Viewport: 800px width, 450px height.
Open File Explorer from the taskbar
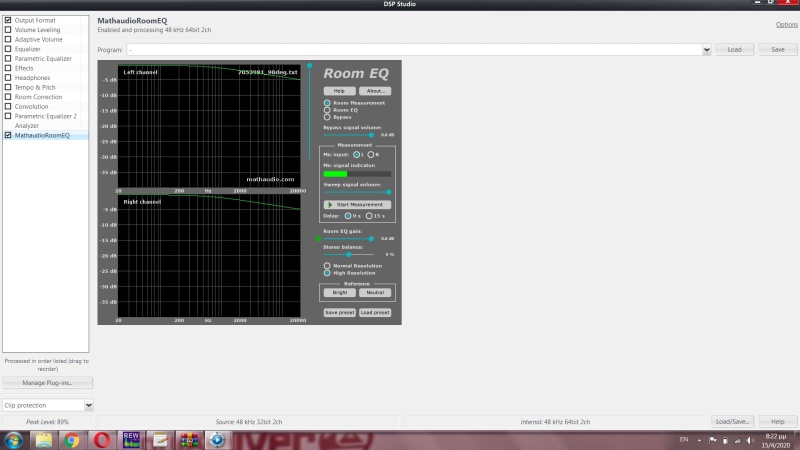point(45,439)
